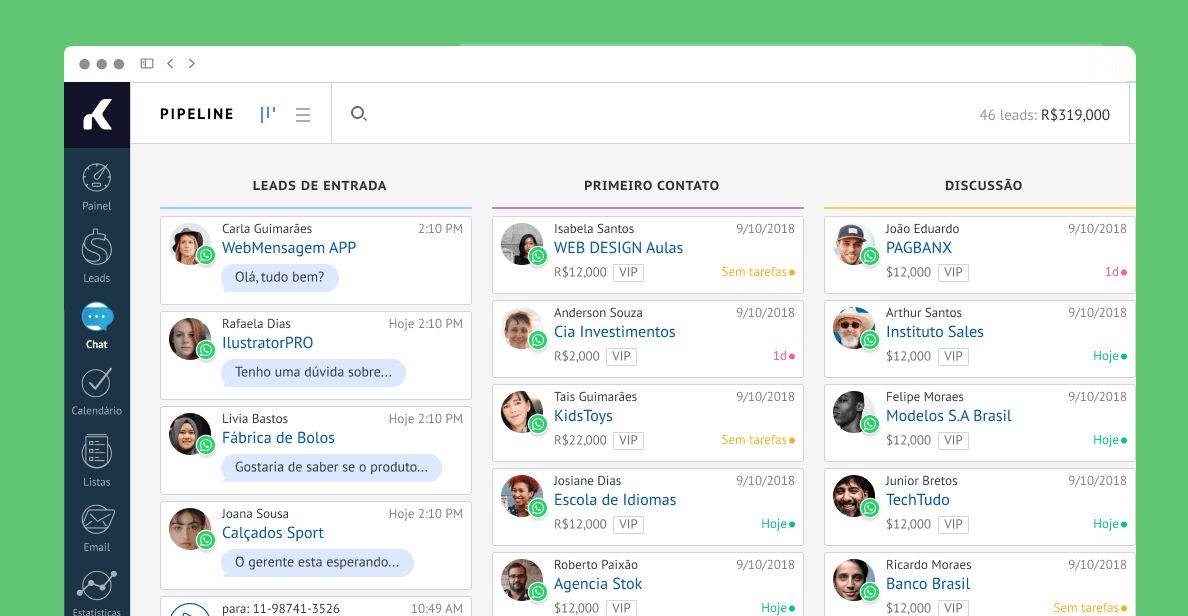Open the Escola de Idiomas lead
This screenshot has width=1188, height=616.
(x=615, y=500)
